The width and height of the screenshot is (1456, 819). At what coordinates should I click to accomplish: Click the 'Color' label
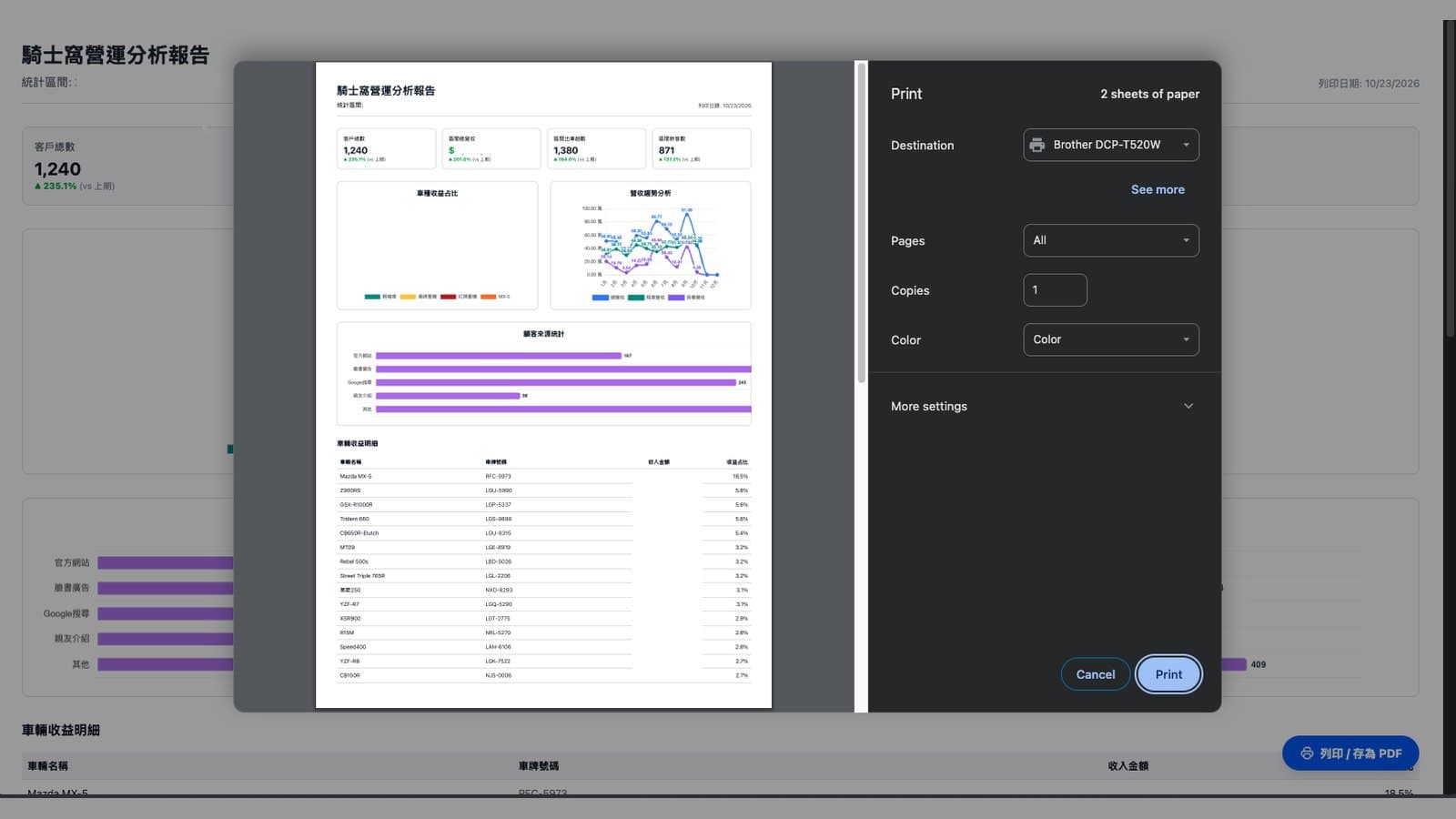905,340
